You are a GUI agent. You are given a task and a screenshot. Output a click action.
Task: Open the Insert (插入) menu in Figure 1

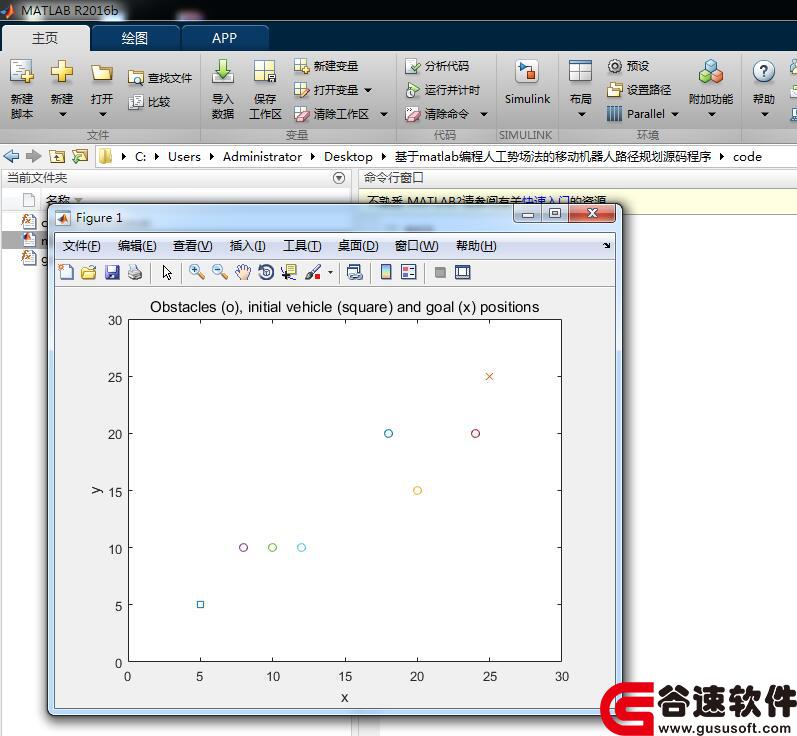point(247,246)
